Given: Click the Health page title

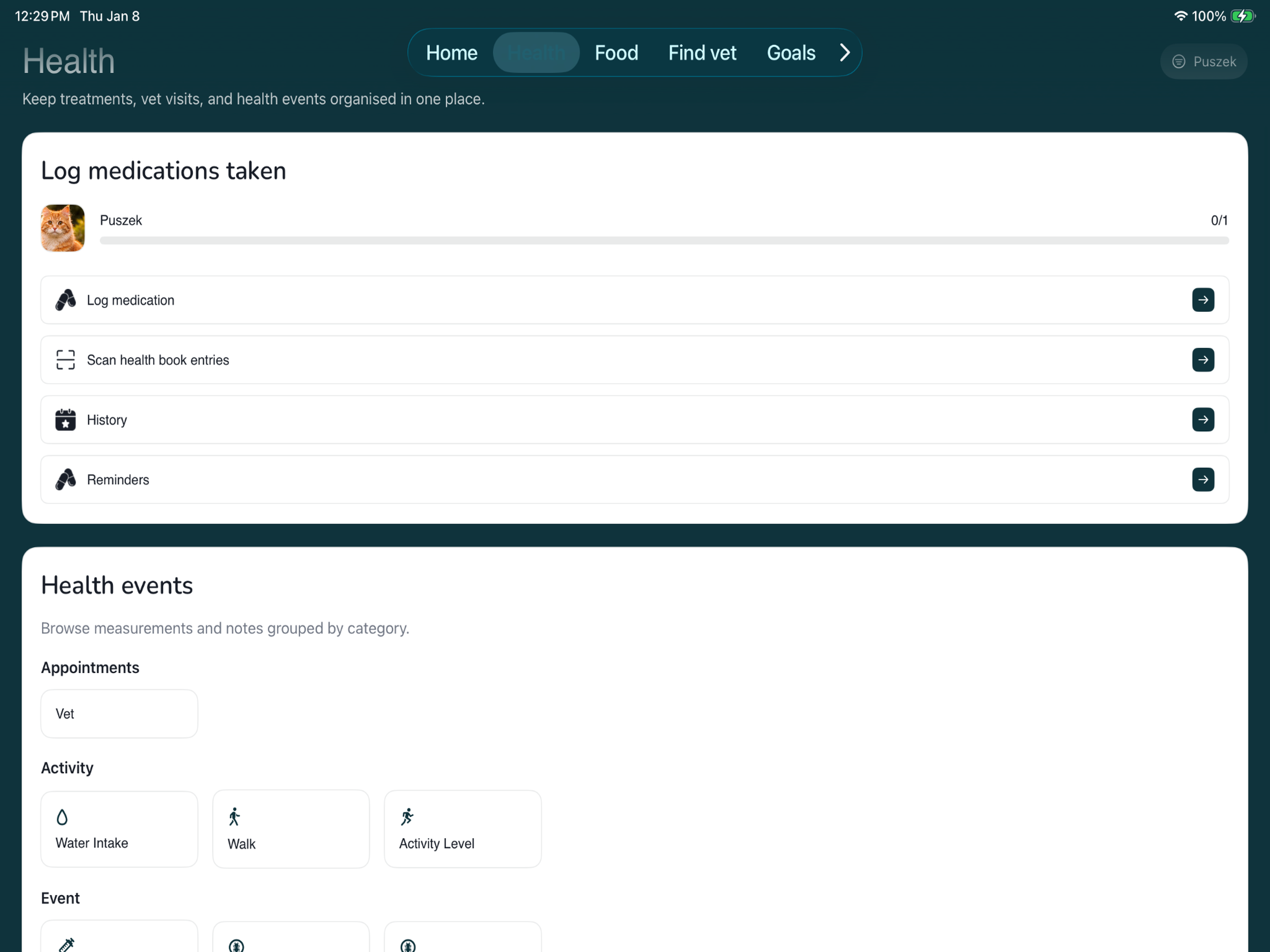Looking at the screenshot, I should coord(69,61).
